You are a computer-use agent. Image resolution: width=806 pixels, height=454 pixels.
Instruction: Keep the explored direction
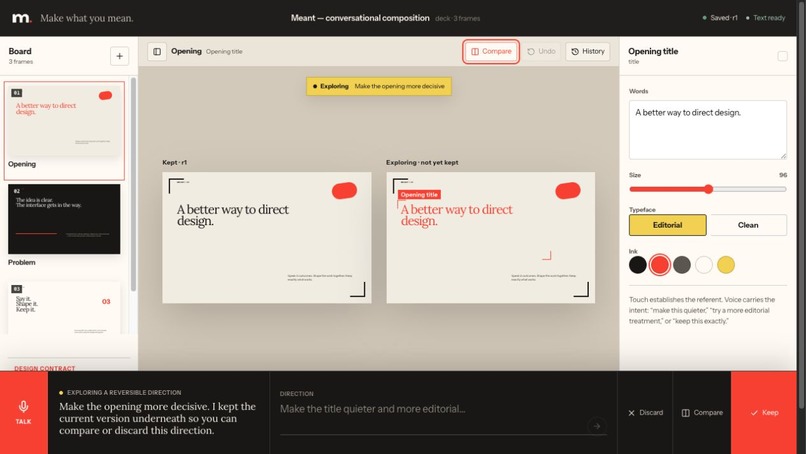coord(764,412)
